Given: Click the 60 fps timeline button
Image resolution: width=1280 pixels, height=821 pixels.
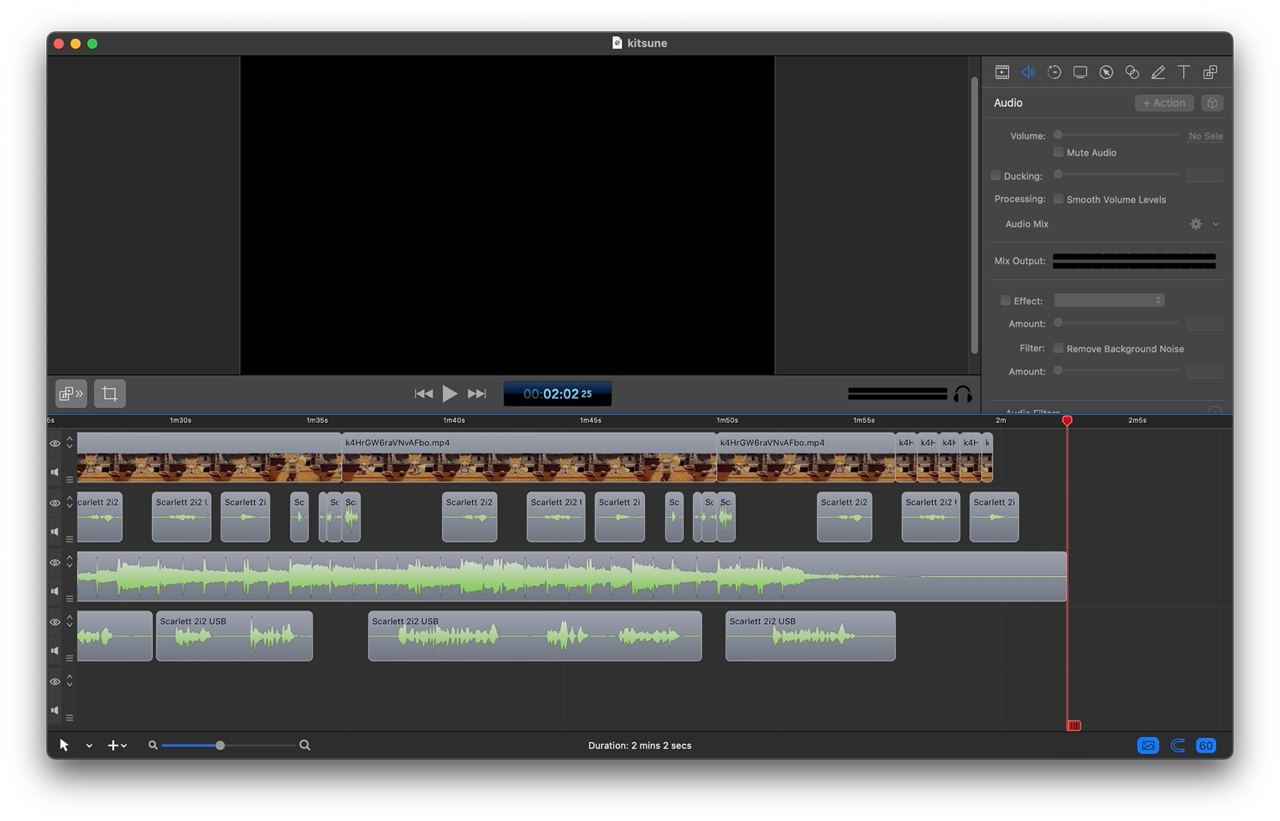Looking at the screenshot, I should 1206,745.
